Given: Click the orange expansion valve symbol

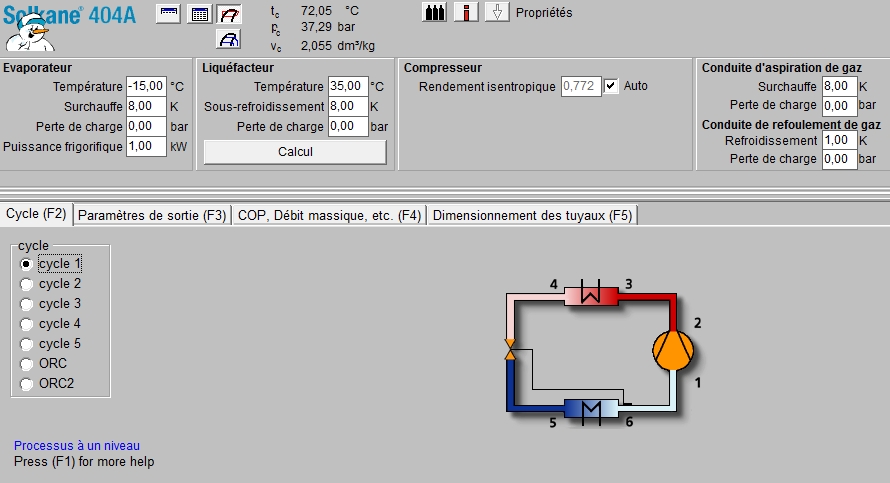Looking at the screenshot, I should tap(510, 349).
